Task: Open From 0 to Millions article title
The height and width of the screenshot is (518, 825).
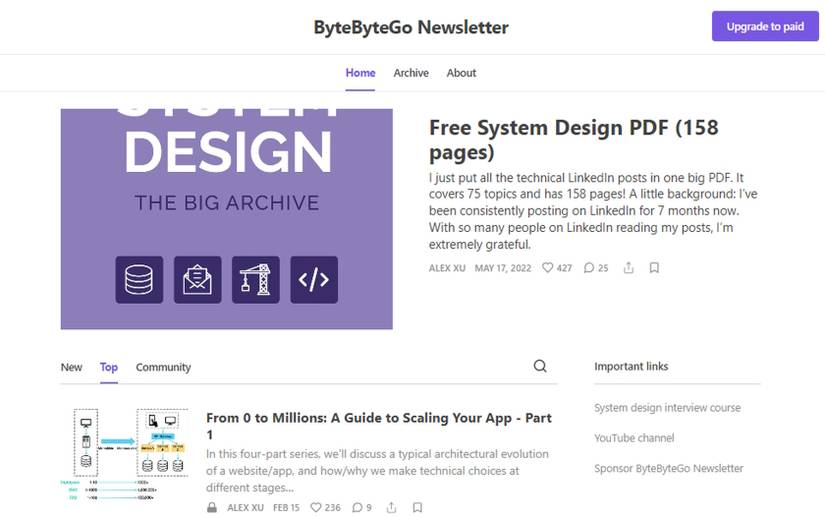Action: (379, 426)
